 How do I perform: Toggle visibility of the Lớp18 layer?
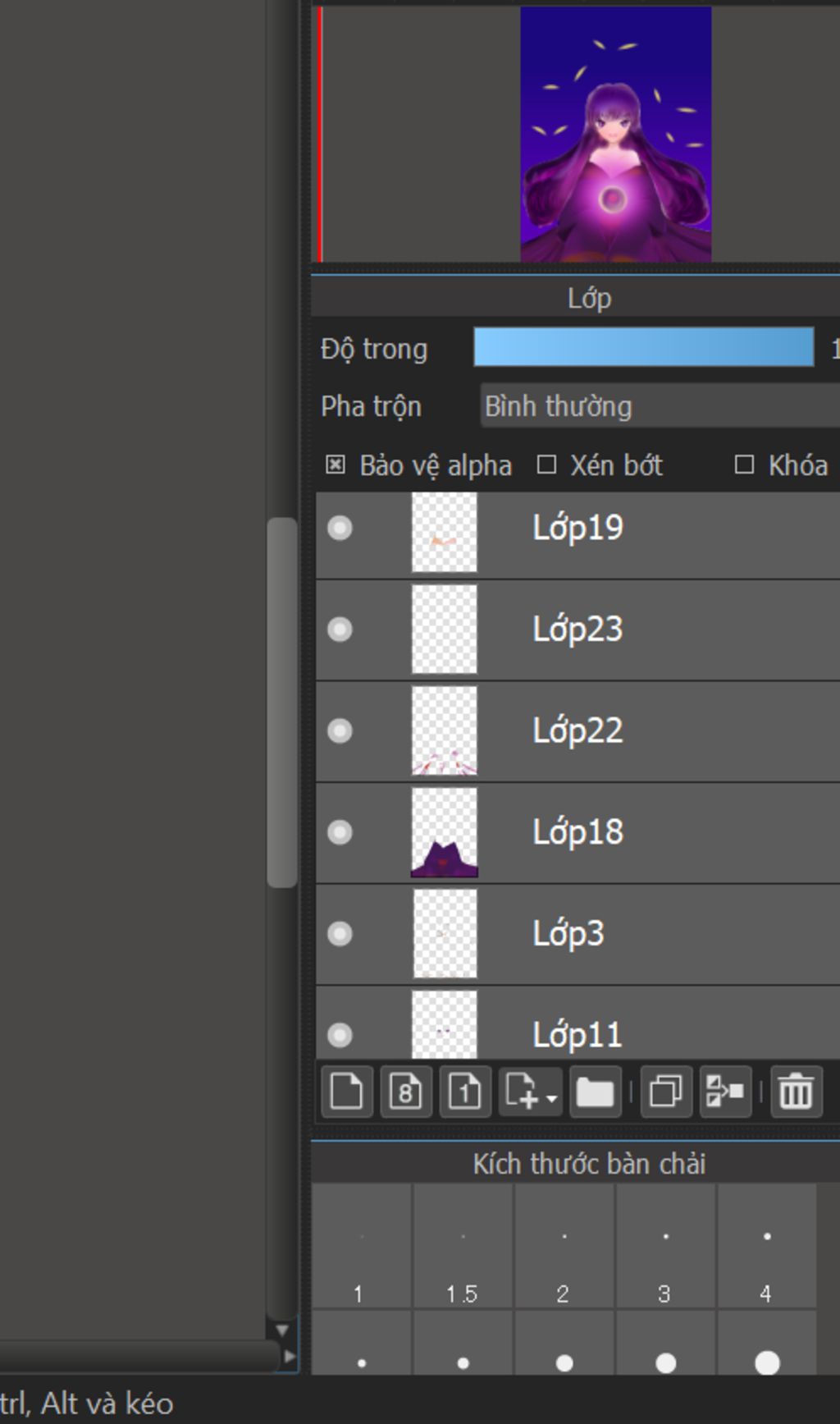tap(340, 832)
